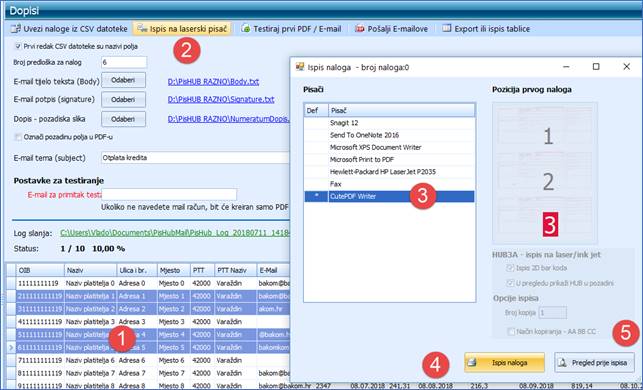Click the printer icon on Ispis naloga button
This screenshot has height=390, width=643.
point(472,363)
